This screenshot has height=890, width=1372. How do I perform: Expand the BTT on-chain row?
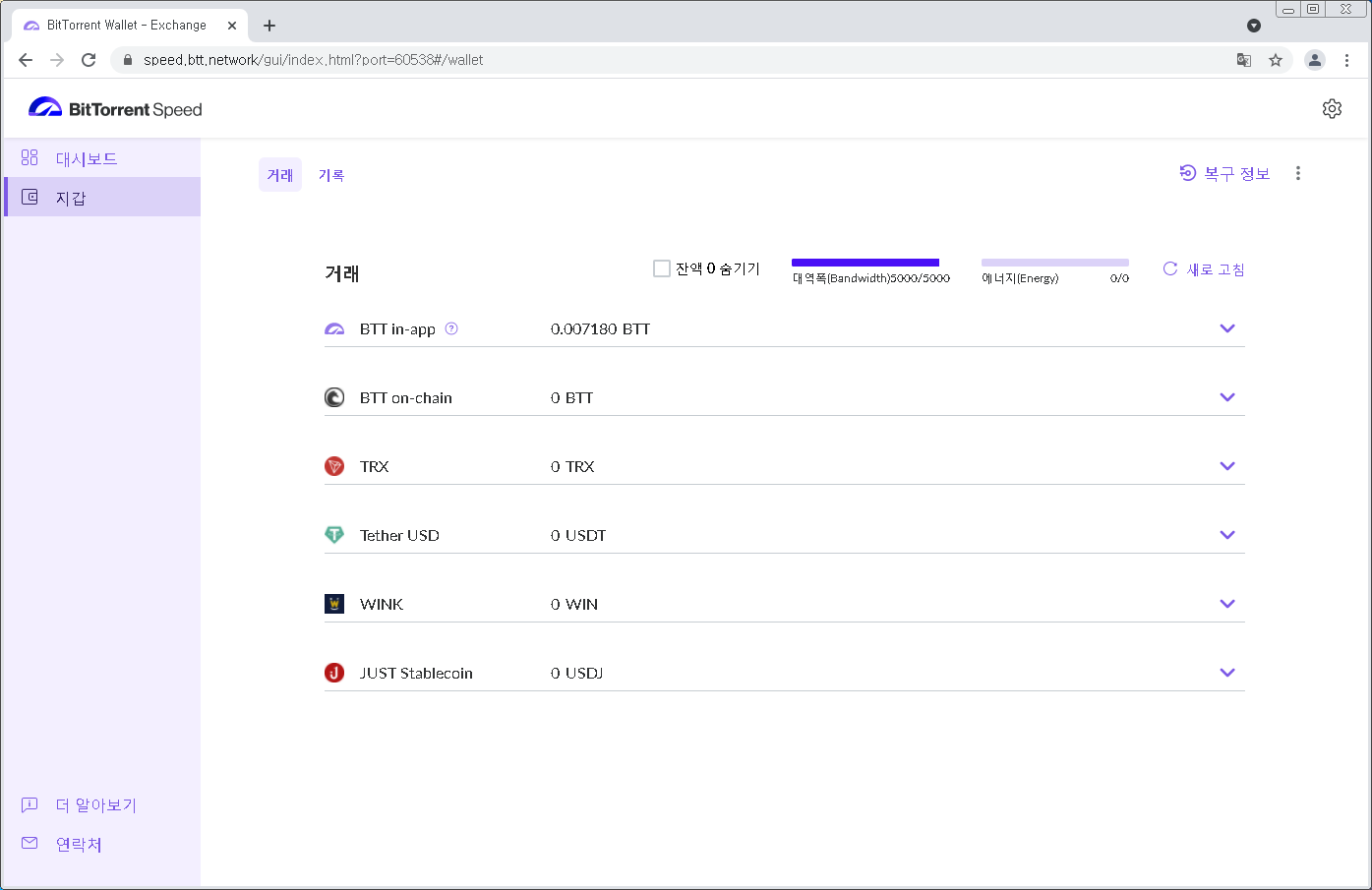pyautogui.click(x=1227, y=397)
